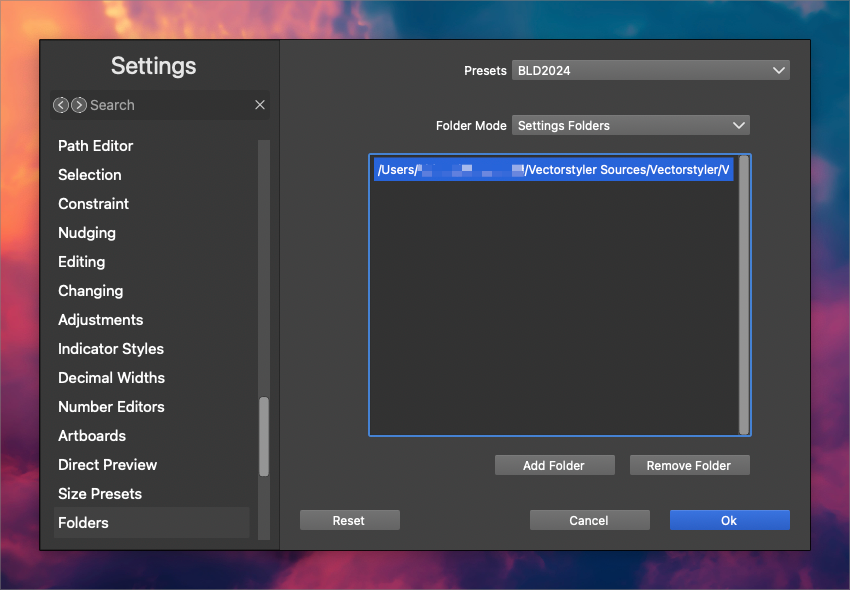Cancel the Settings dialog
This screenshot has width=850, height=590.
[x=589, y=520]
